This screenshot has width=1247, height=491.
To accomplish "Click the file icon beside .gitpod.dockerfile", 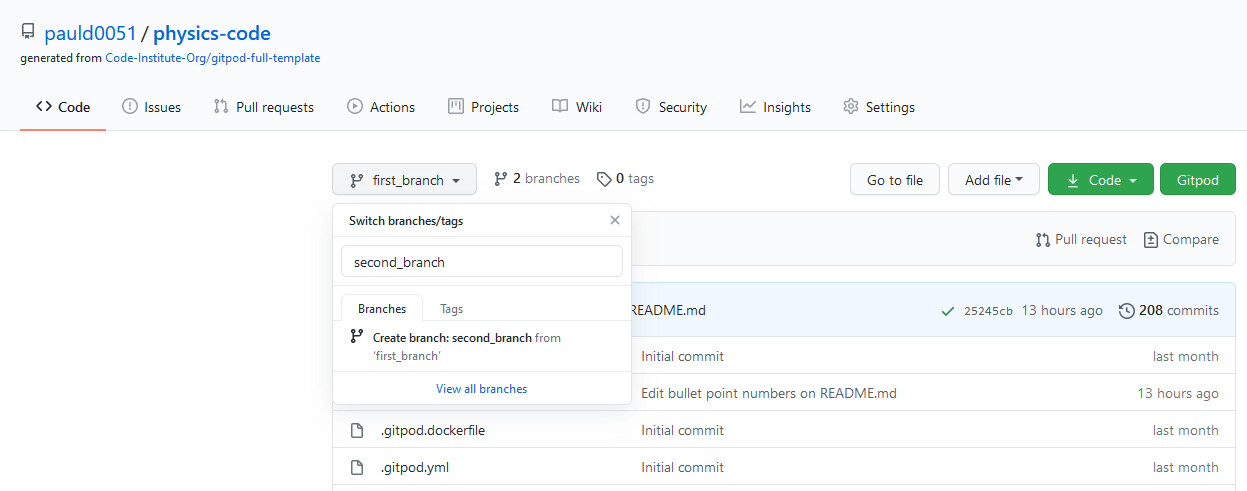I will coord(357,430).
